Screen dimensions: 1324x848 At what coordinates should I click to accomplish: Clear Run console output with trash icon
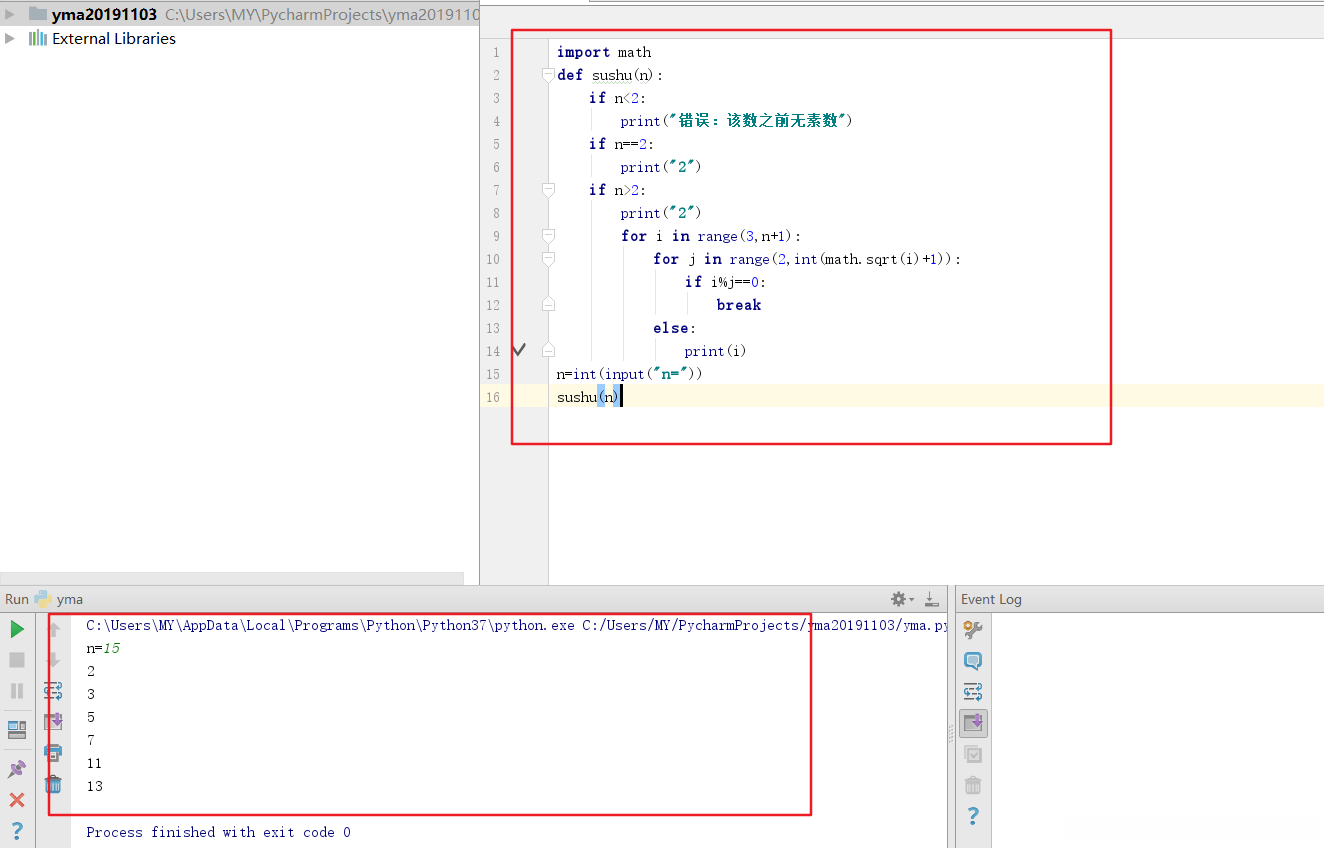(53, 785)
